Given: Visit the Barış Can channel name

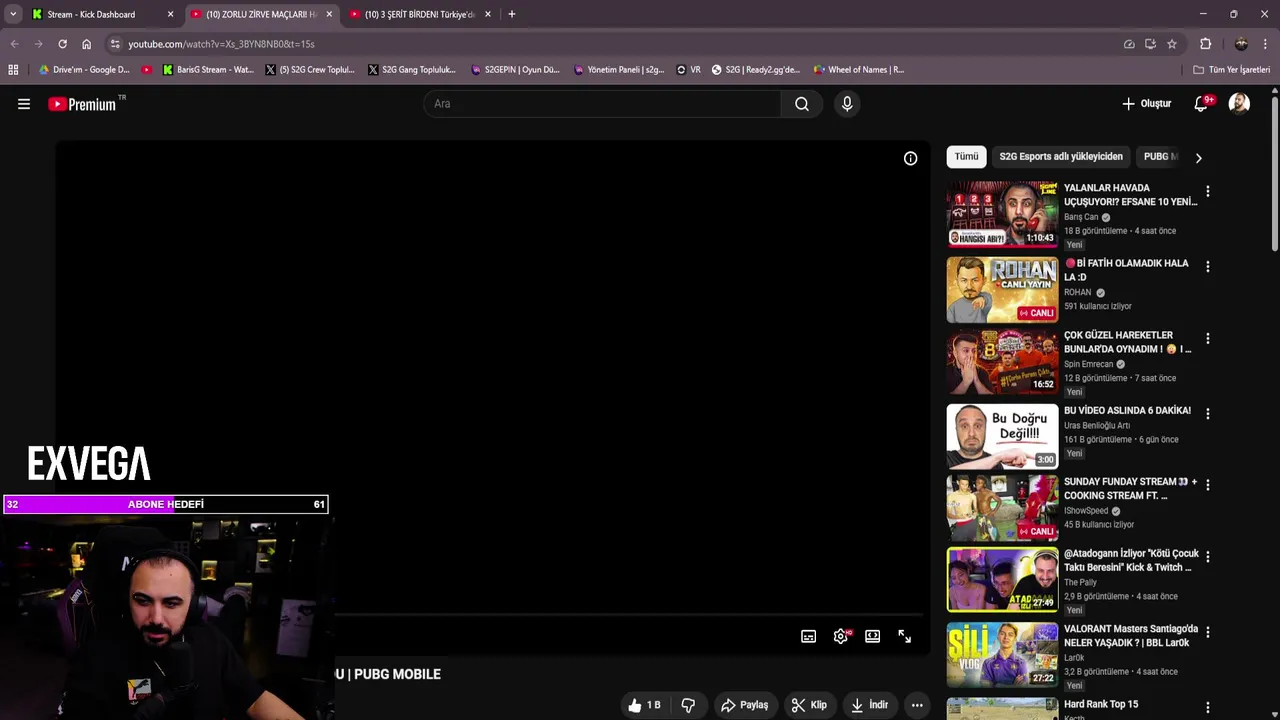Looking at the screenshot, I should pos(1081,217).
